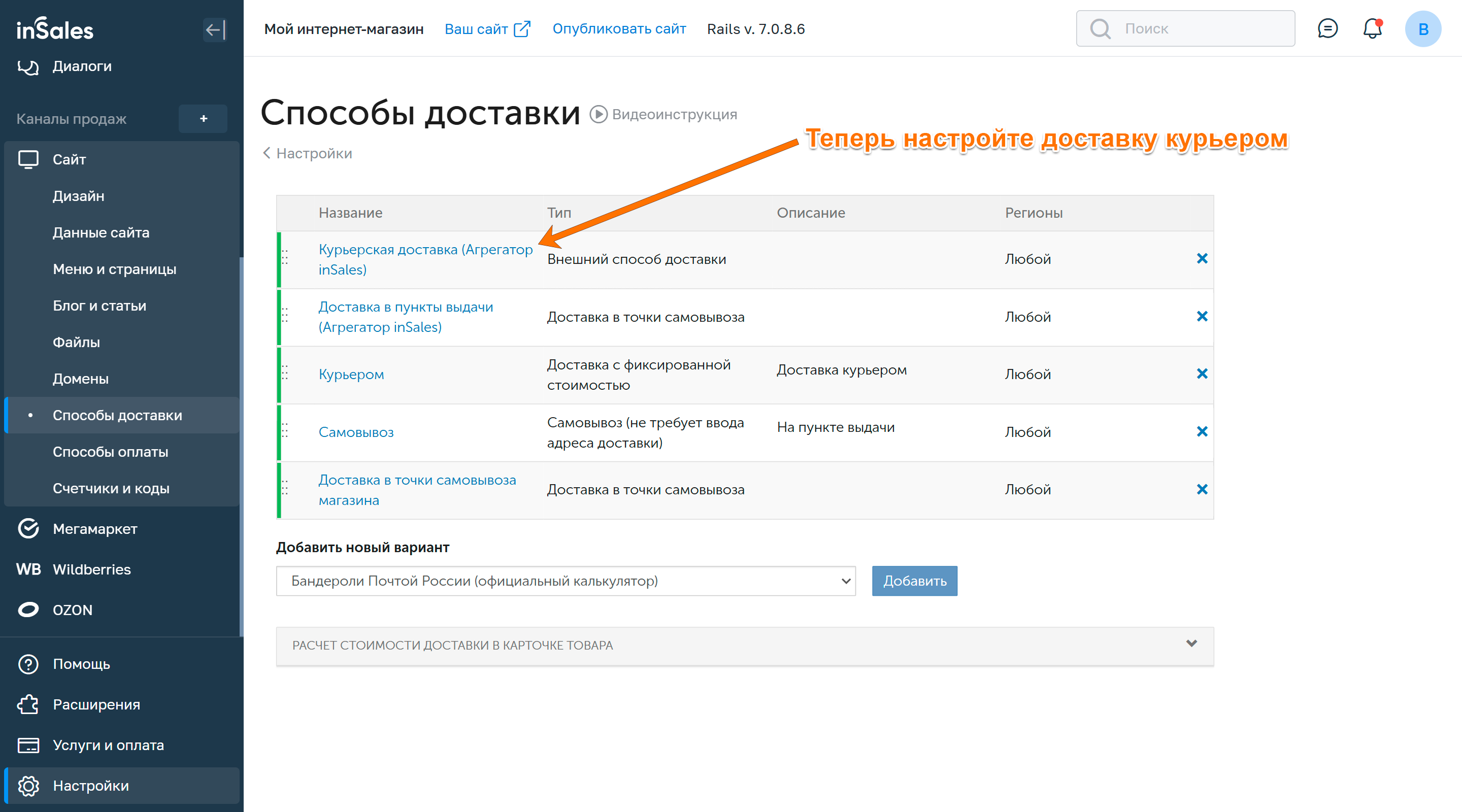Screen dimensions: 1462x812
Task: Remove the Курьером delivery row
Action: point(1202,374)
